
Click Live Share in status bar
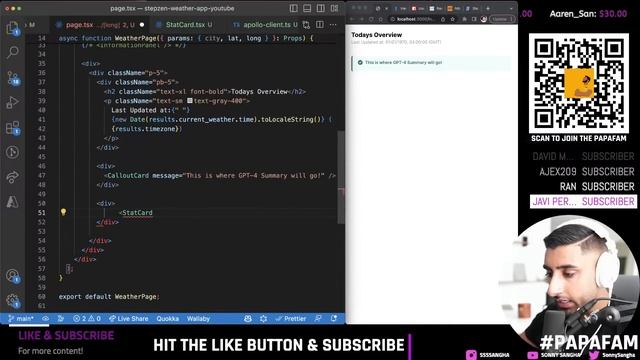pos(129,319)
